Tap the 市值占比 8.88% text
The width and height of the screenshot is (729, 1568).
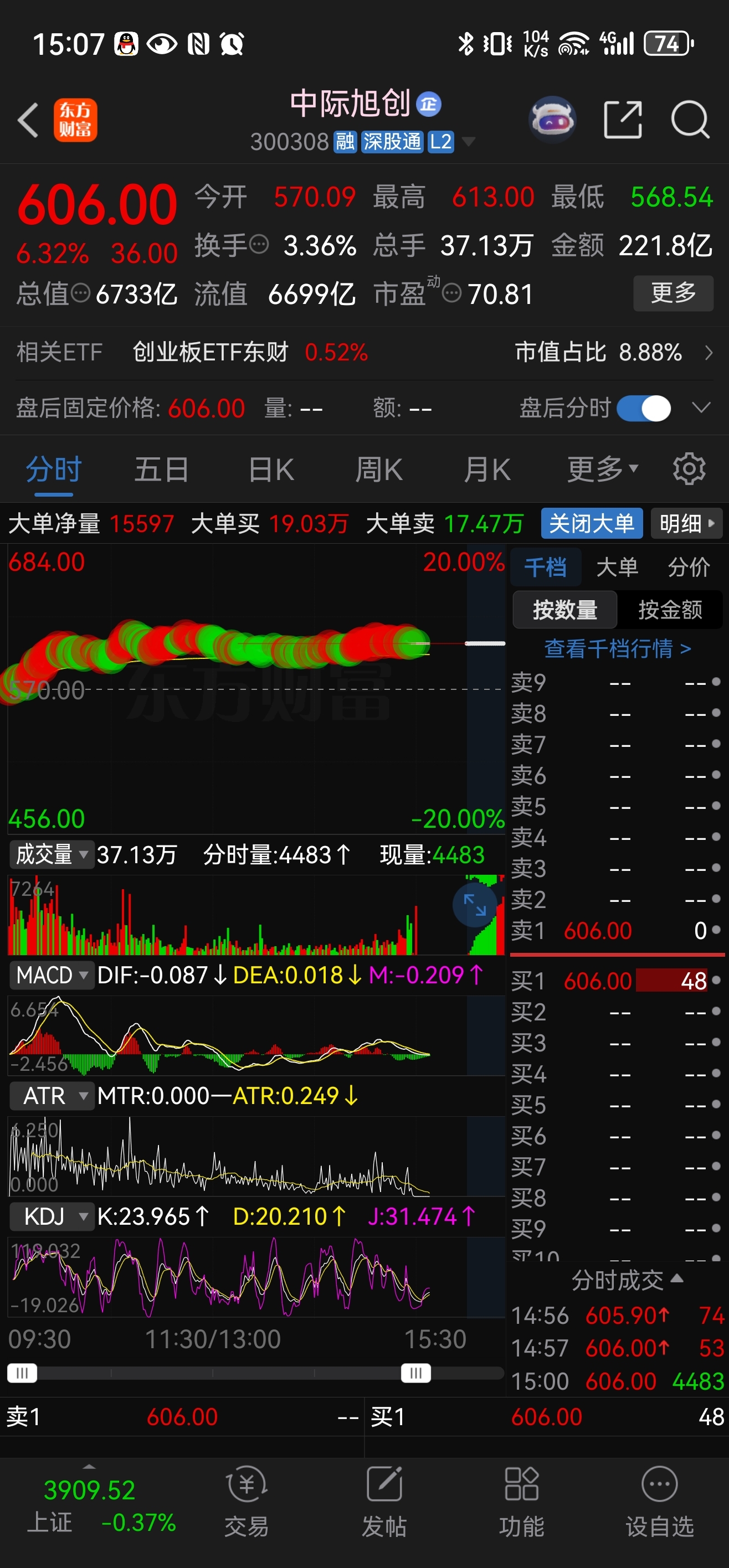coord(598,353)
